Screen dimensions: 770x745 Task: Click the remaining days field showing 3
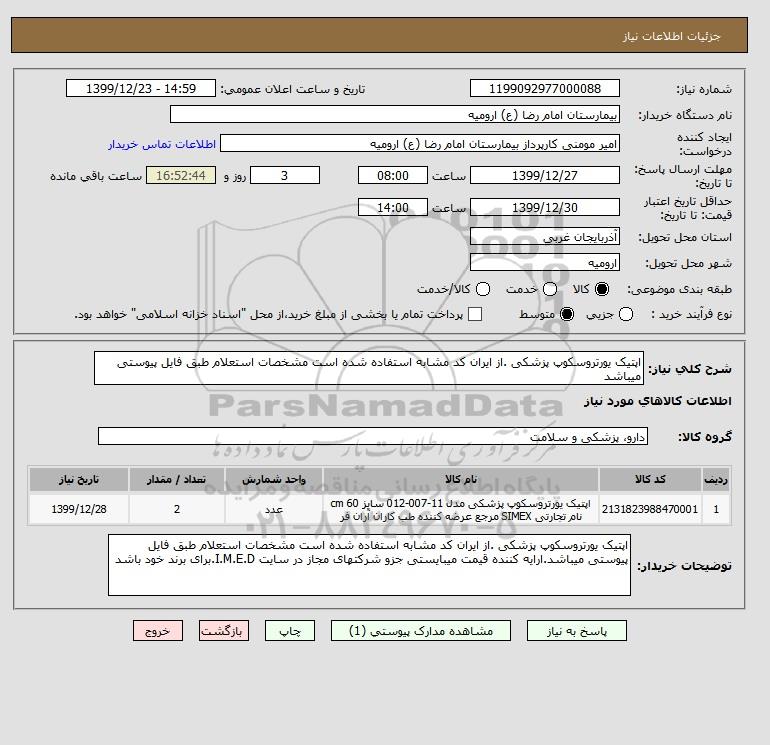click(285, 175)
